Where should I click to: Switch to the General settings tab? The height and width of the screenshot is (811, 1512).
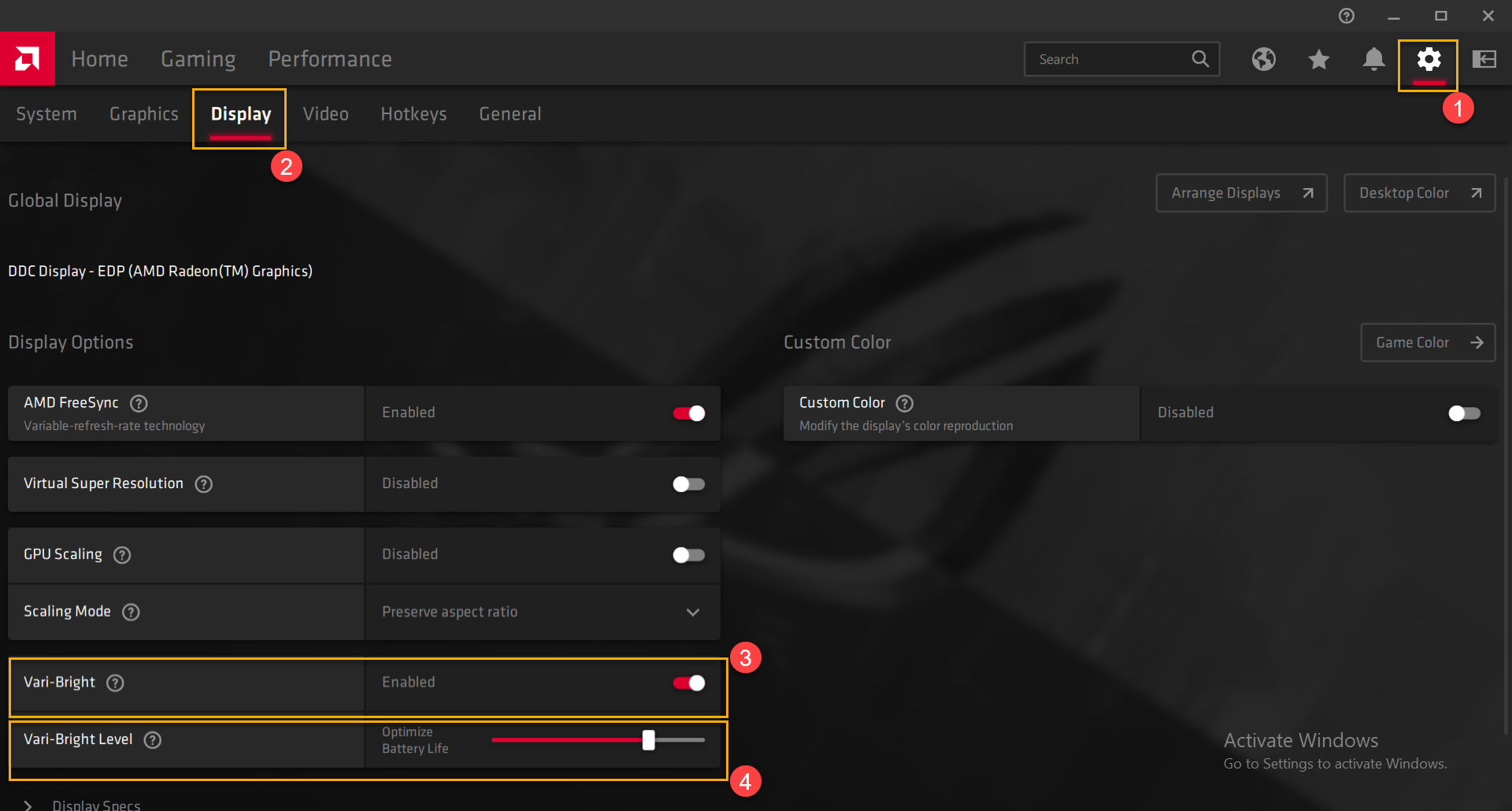tap(510, 114)
